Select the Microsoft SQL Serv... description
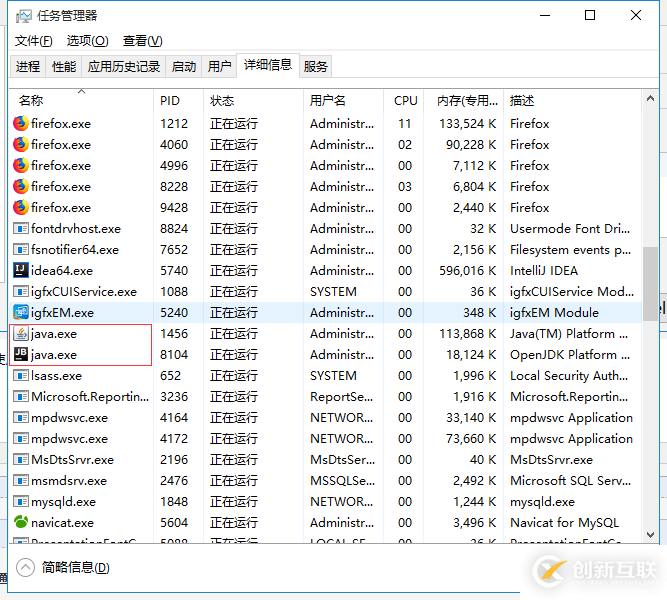Image resolution: width=667 pixels, height=600 pixels. (x=570, y=481)
